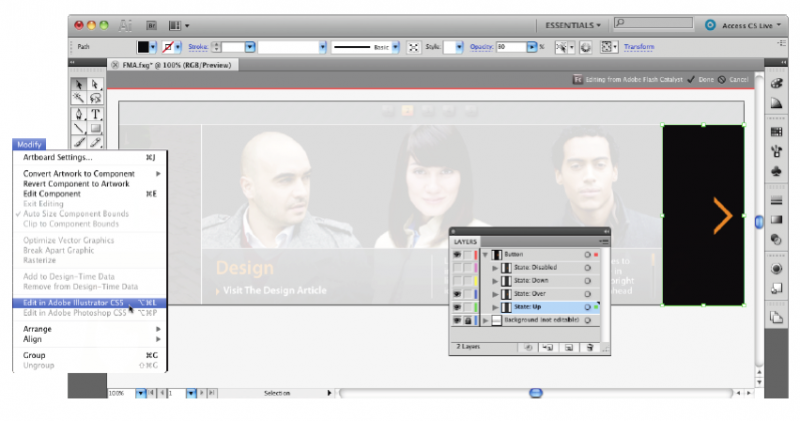Screen dimensions: 800x421
Task: Click the Transform link in control bar
Action: [x=639, y=47]
